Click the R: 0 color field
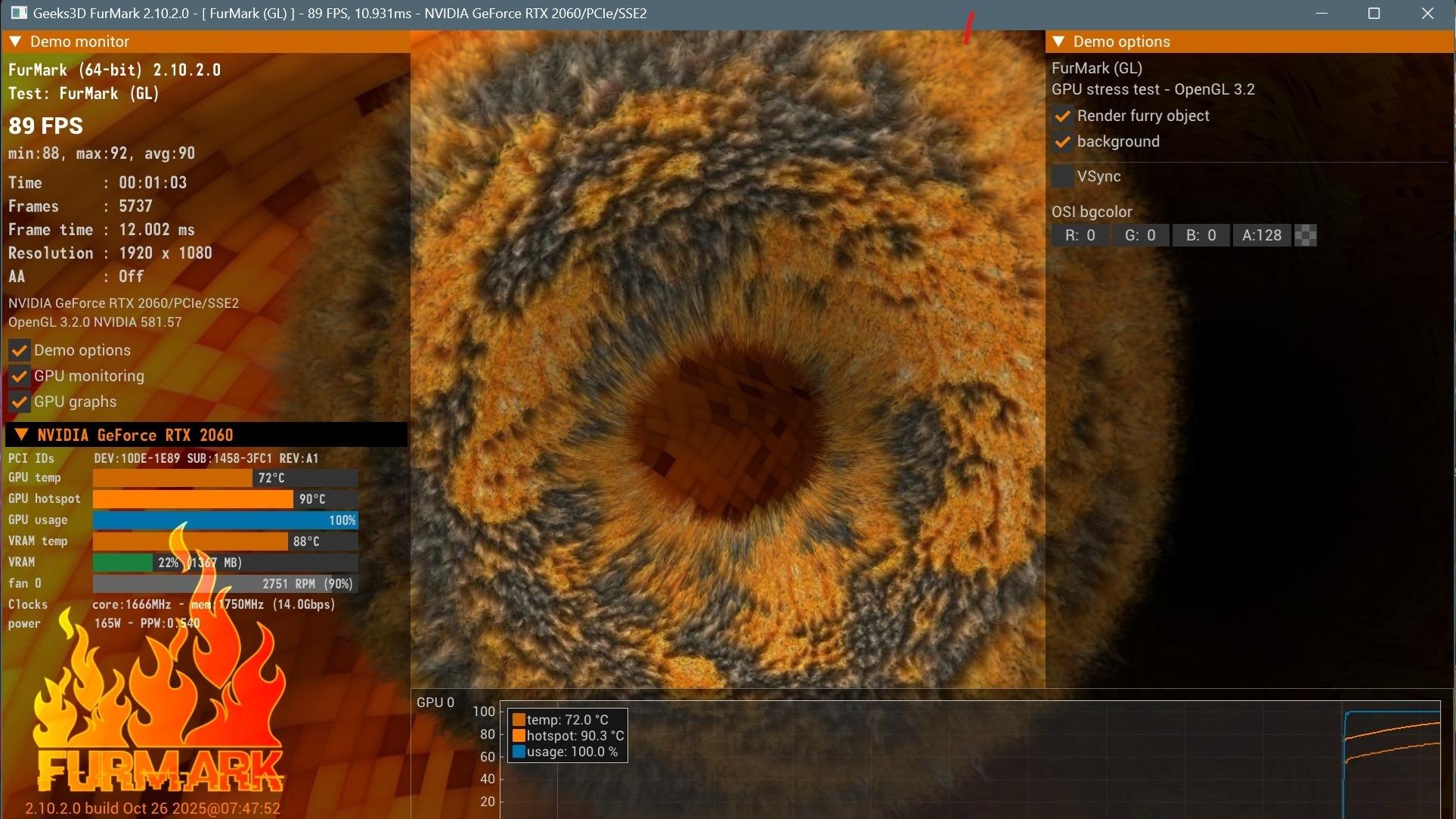The image size is (1456, 819). pos(1080,235)
